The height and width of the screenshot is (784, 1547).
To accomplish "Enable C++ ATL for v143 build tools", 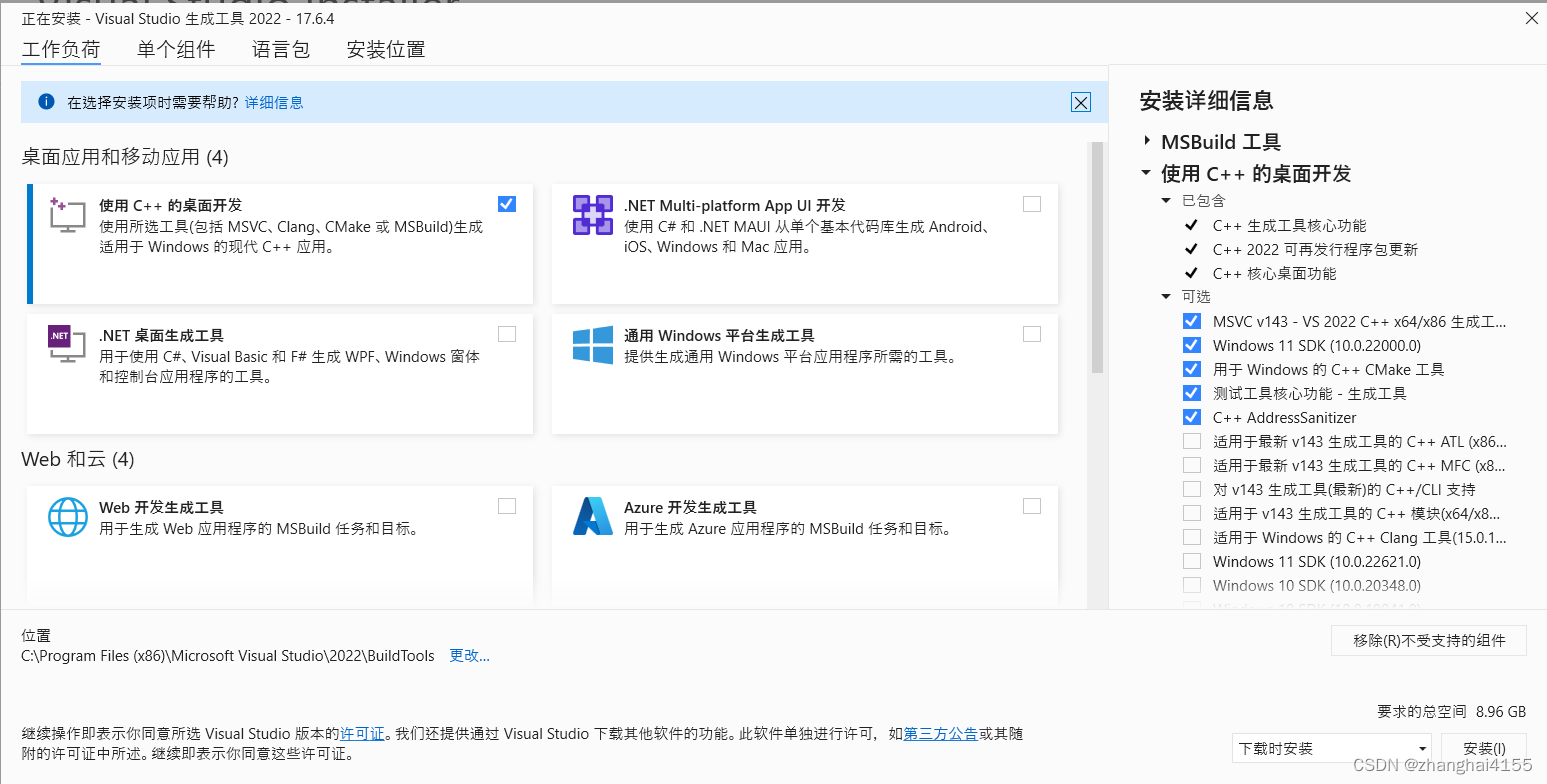I will [1192, 441].
